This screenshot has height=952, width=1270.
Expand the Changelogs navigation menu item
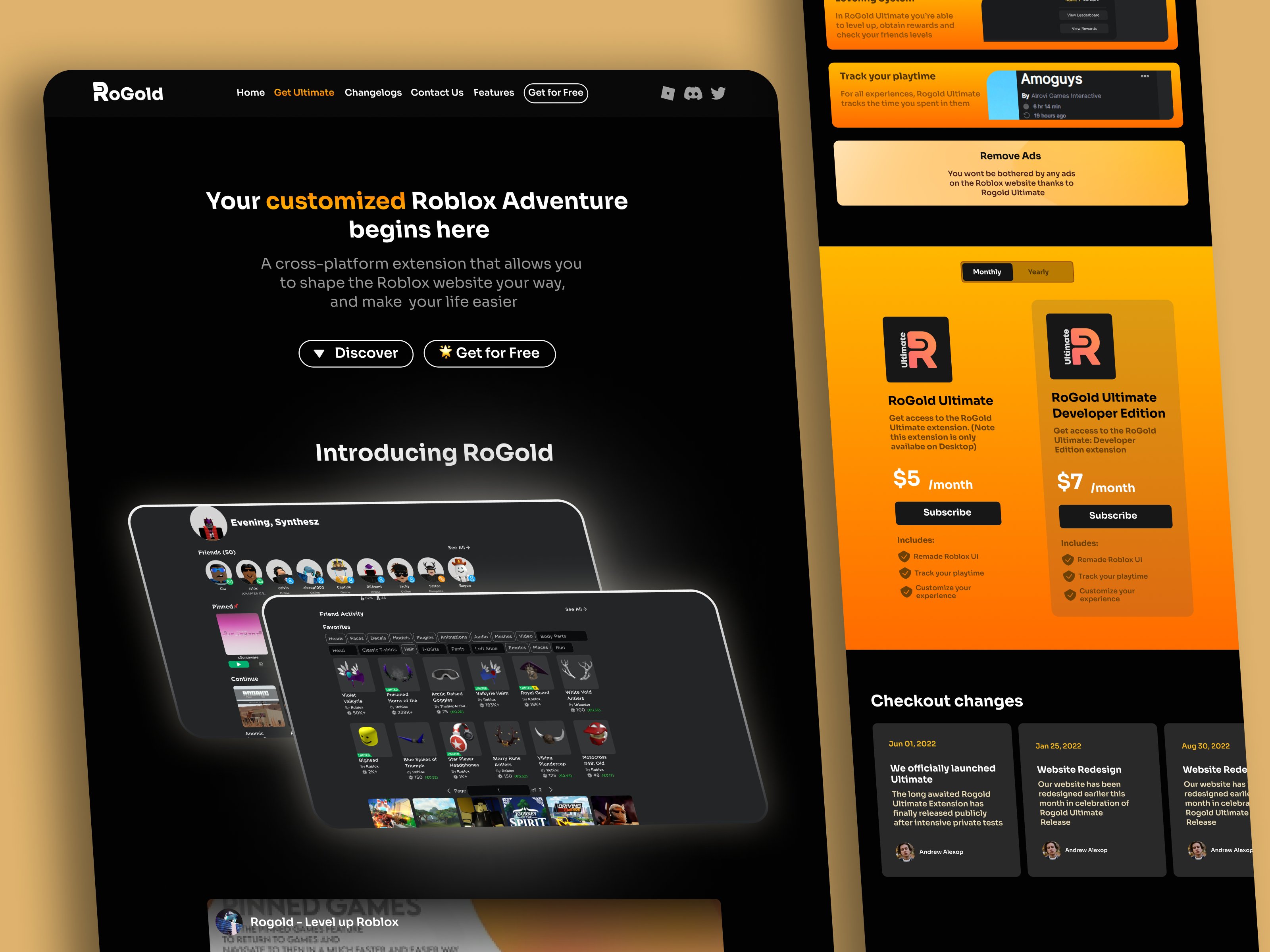[x=374, y=92]
